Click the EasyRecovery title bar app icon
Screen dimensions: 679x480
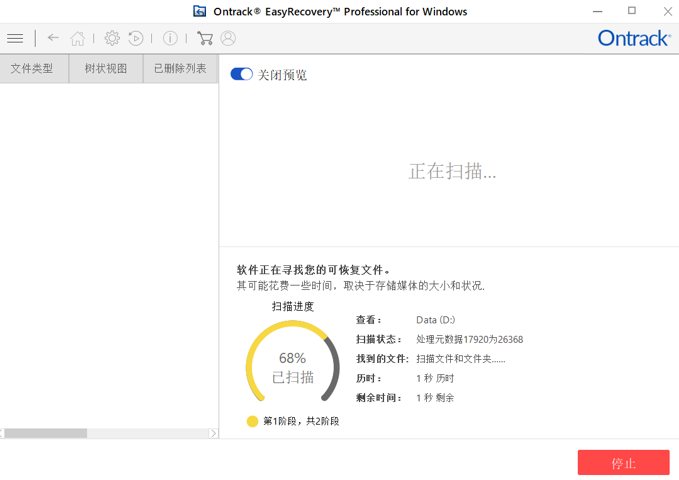pos(200,11)
